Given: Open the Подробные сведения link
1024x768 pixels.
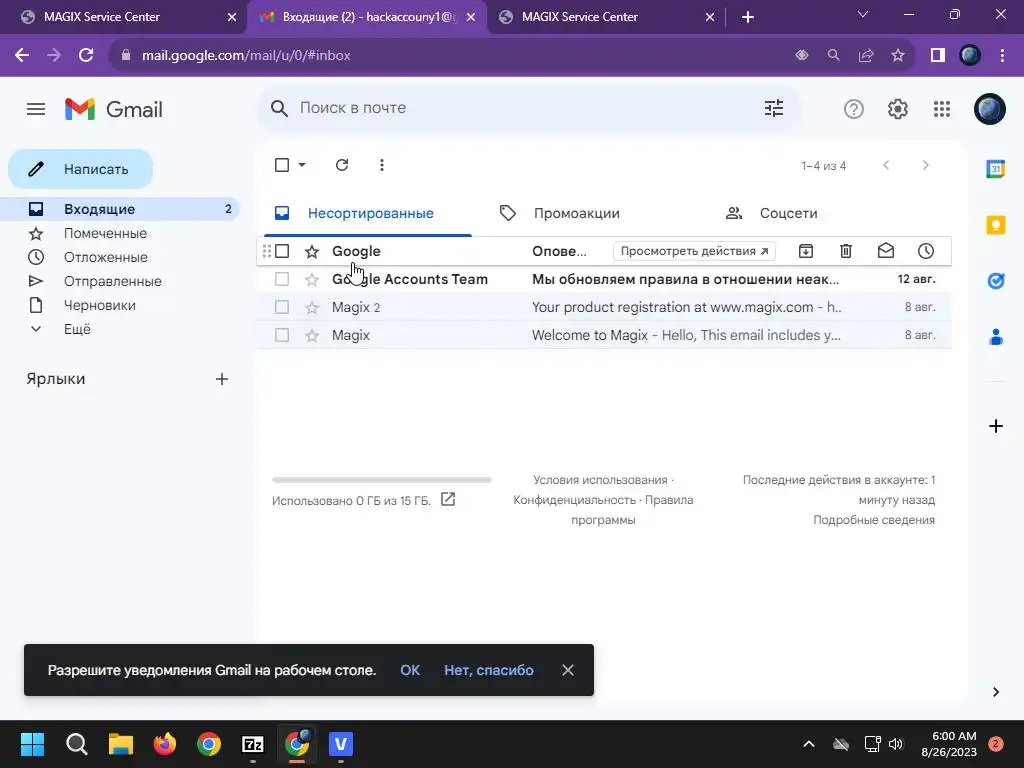Looking at the screenshot, I should click(874, 520).
